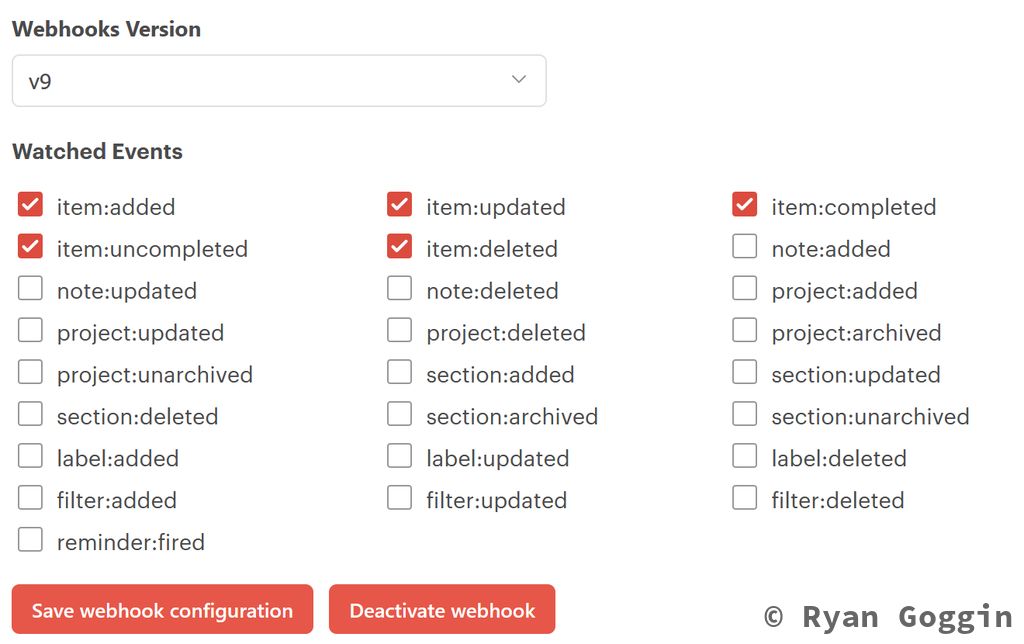This screenshot has height=644, width=1024.
Task: Enable the reminder:fired event
Action: 30,541
